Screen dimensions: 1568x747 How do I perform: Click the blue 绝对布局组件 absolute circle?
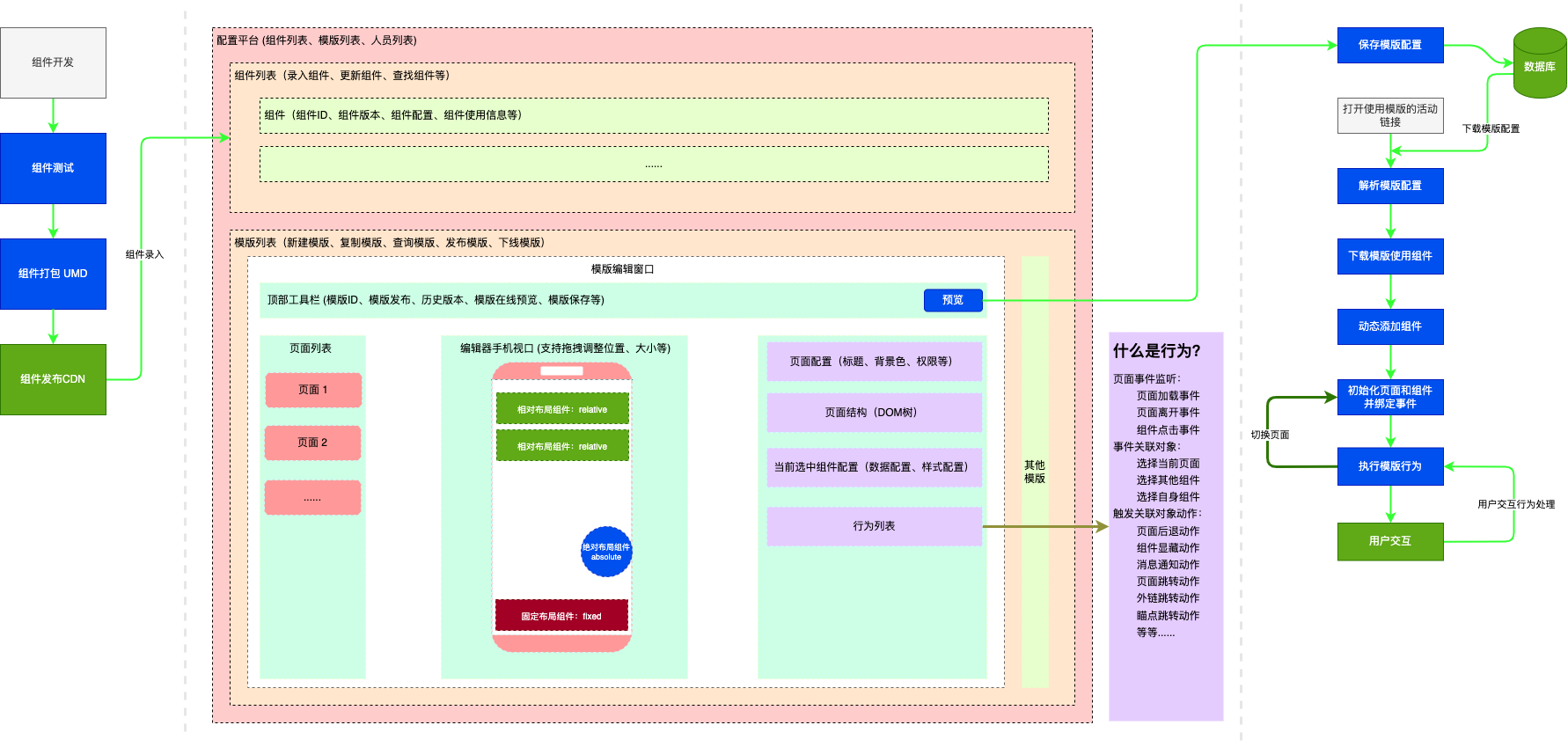[606, 552]
